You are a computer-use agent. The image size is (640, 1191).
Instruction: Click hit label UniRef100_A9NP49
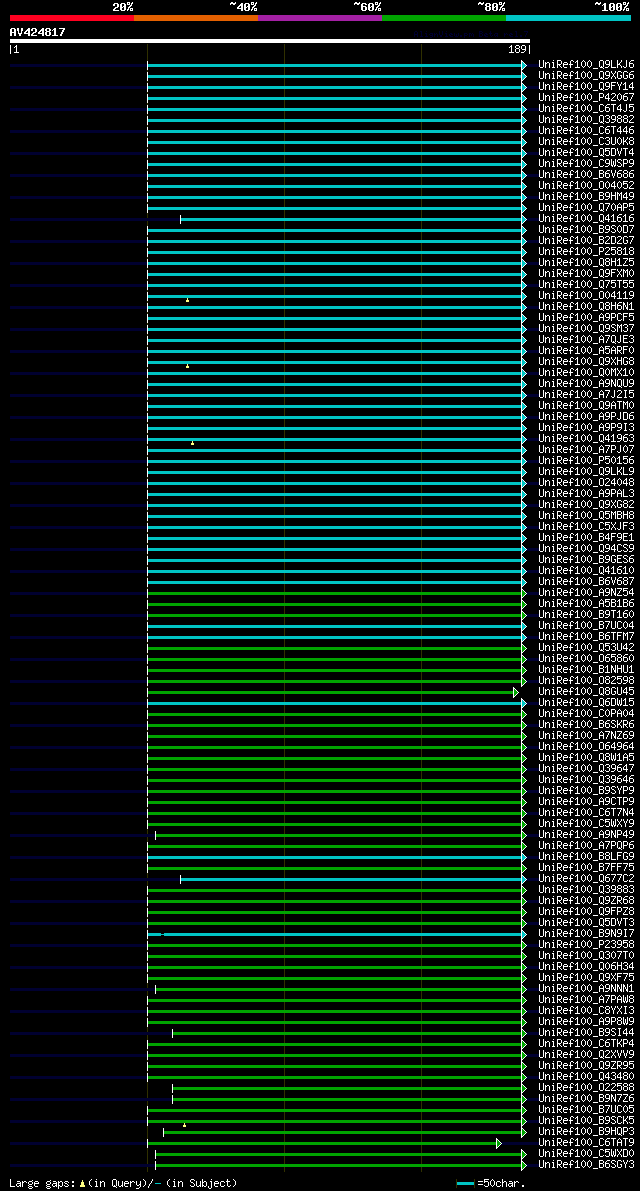coord(586,834)
